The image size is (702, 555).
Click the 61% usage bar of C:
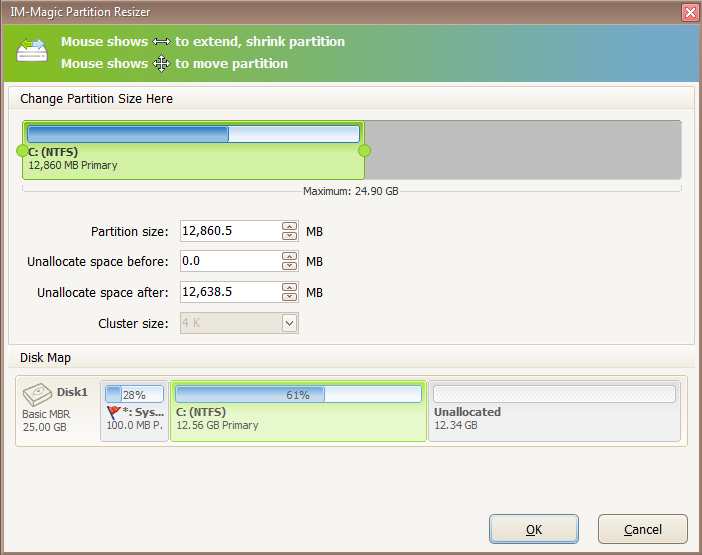click(298, 394)
